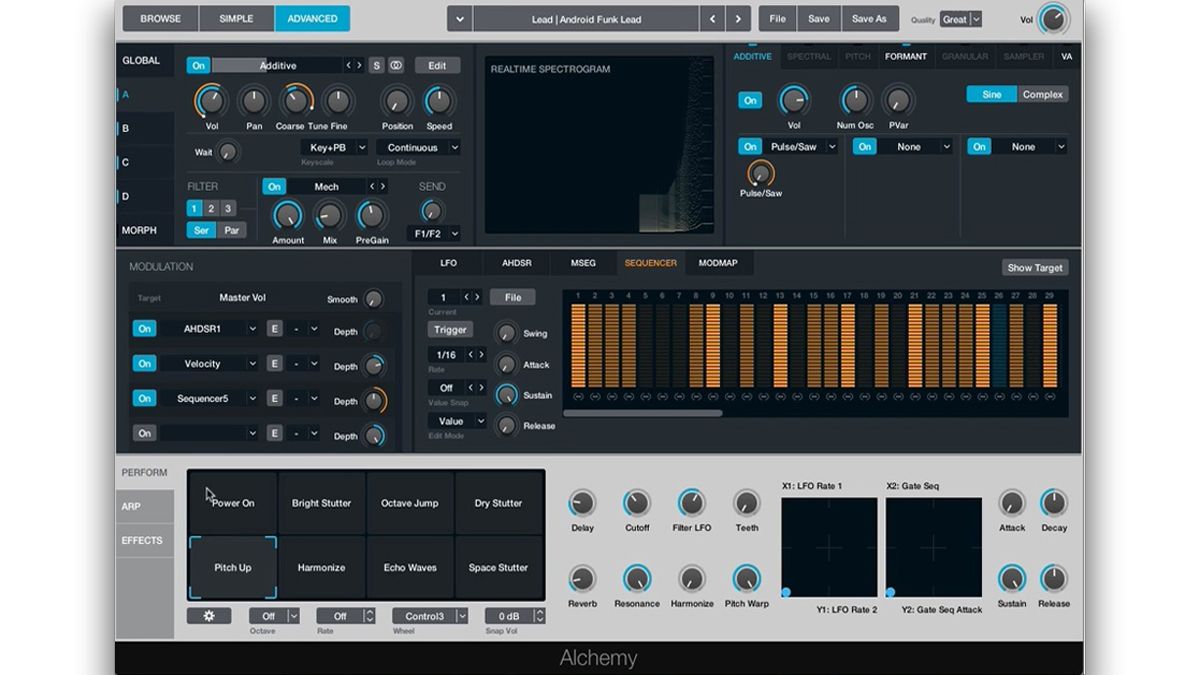Open the LFO modulator tab

coord(448,263)
